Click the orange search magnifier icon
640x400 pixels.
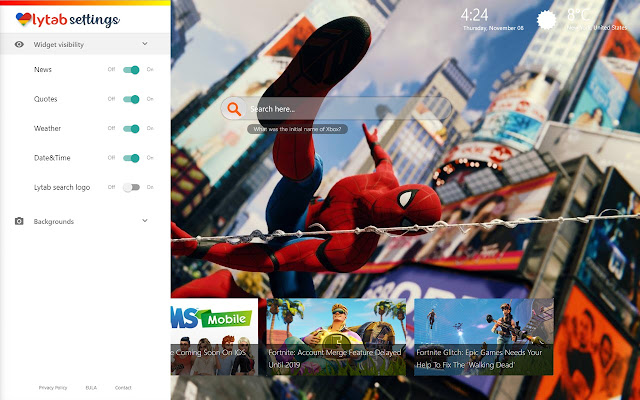[x=234, y=109]
